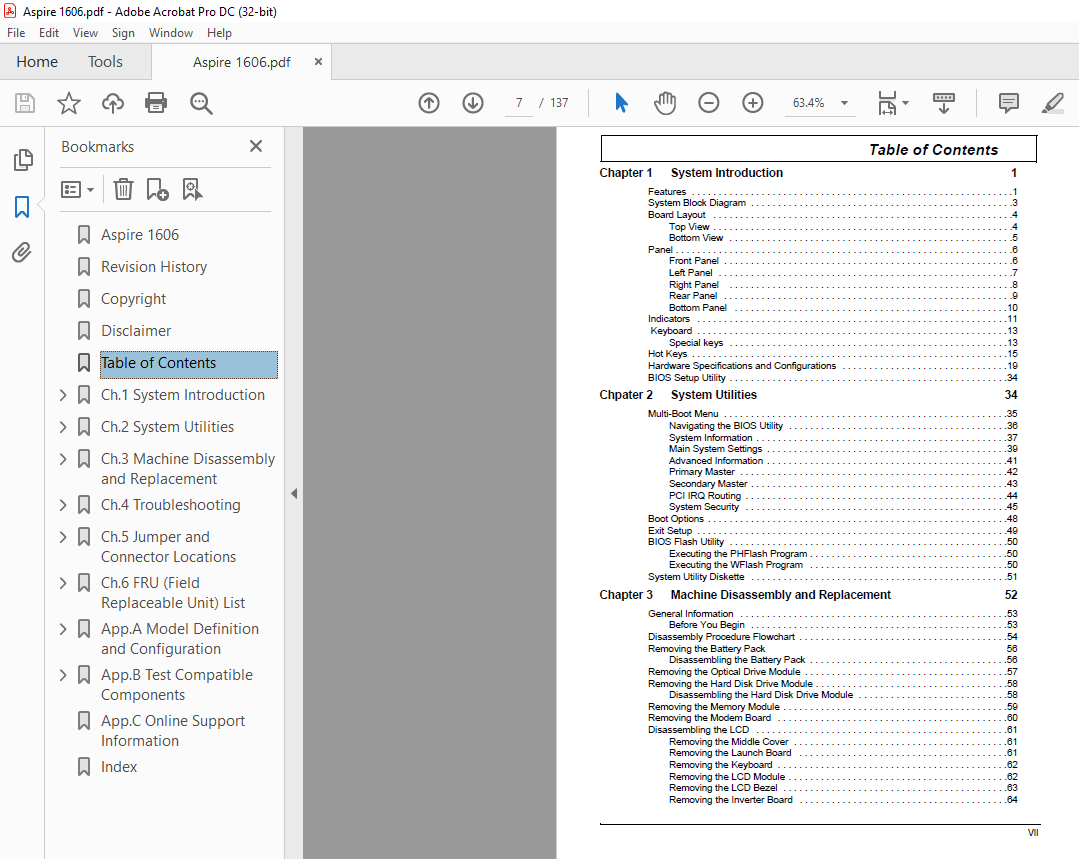Click the read mode keyboard icon
Screen dimensions: 1079x859
point(943,103)
